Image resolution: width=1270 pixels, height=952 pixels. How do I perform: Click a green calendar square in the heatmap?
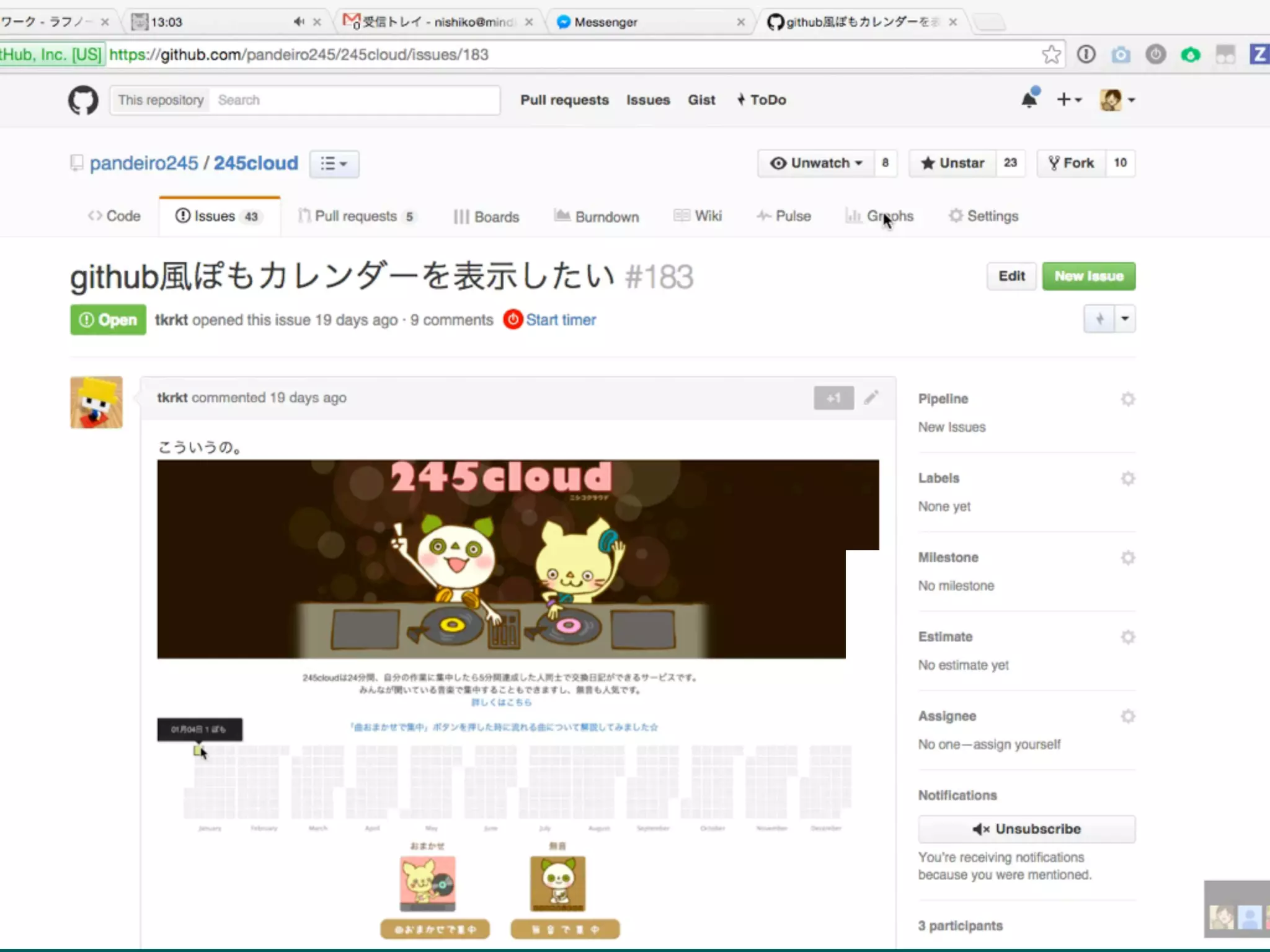[197, 751]
